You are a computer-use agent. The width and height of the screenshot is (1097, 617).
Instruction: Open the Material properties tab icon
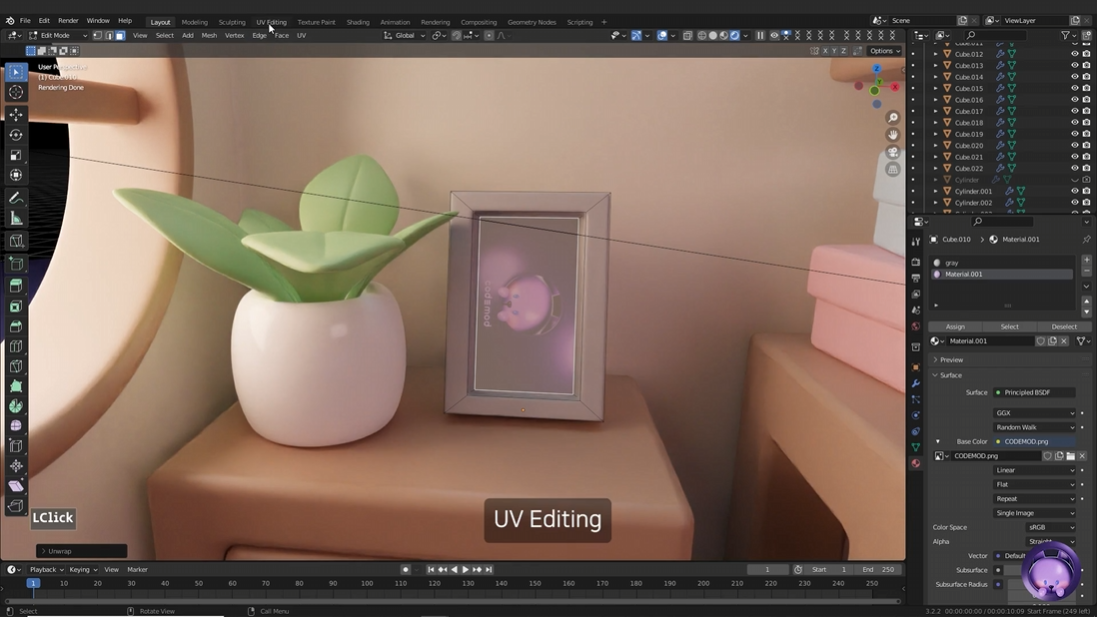click(916, 463)
